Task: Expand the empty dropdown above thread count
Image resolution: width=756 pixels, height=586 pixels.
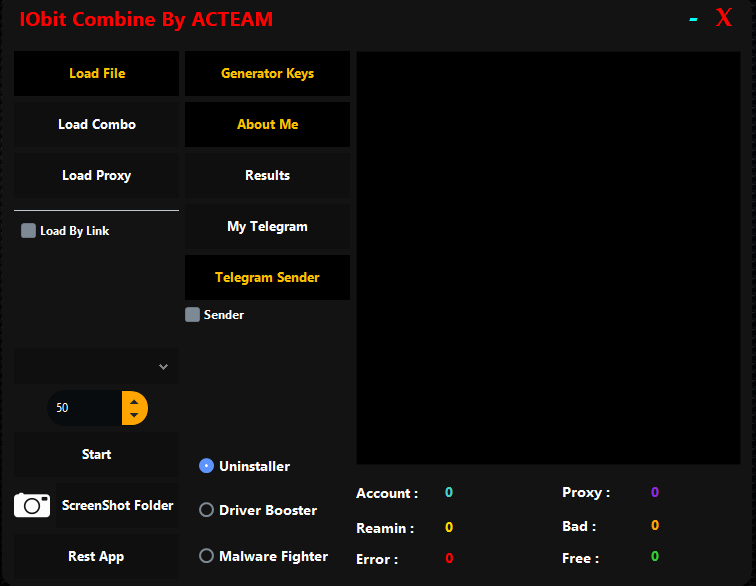Action: tap(96, 367)
